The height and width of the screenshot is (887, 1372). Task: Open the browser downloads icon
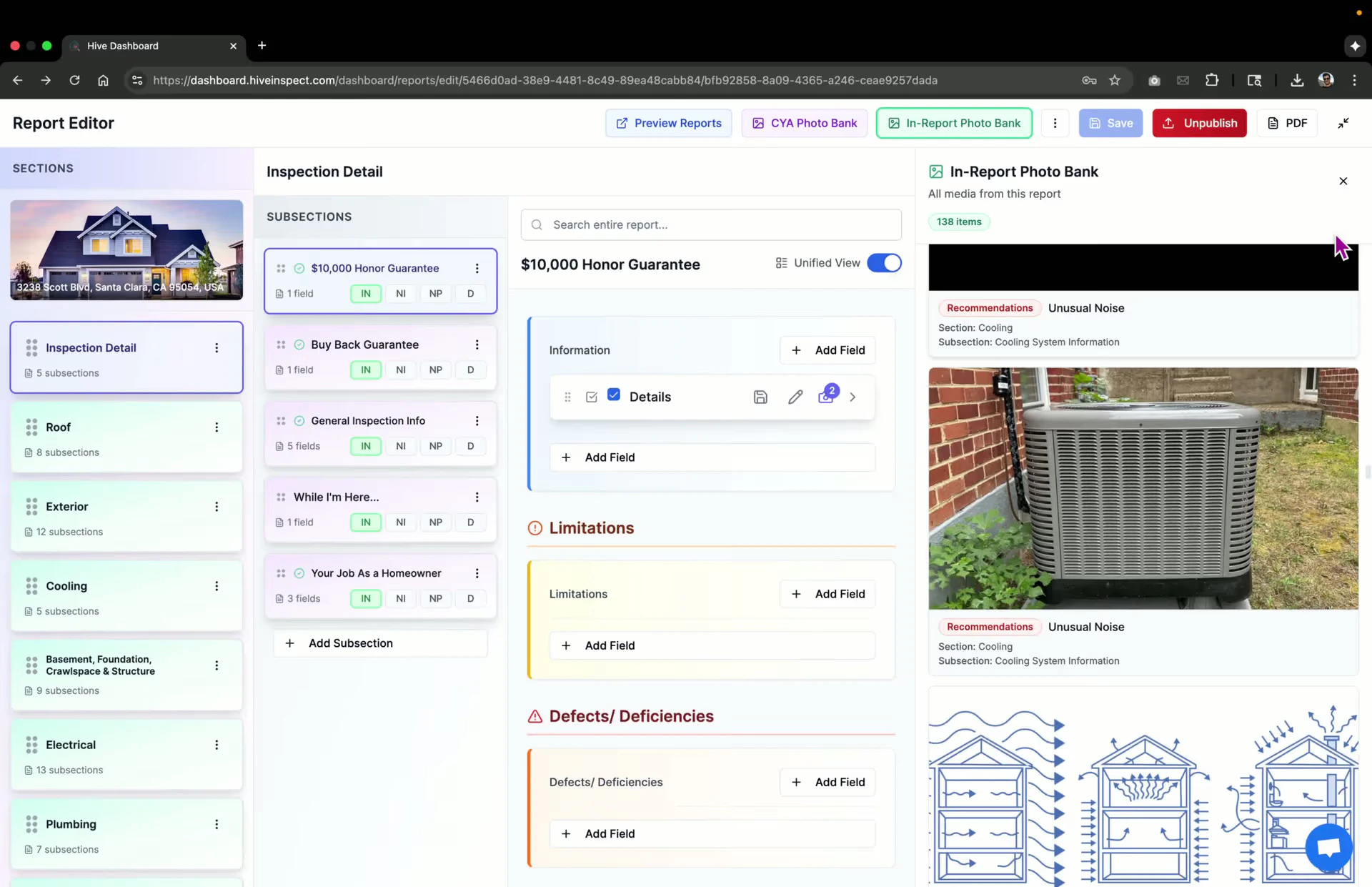1297,80
